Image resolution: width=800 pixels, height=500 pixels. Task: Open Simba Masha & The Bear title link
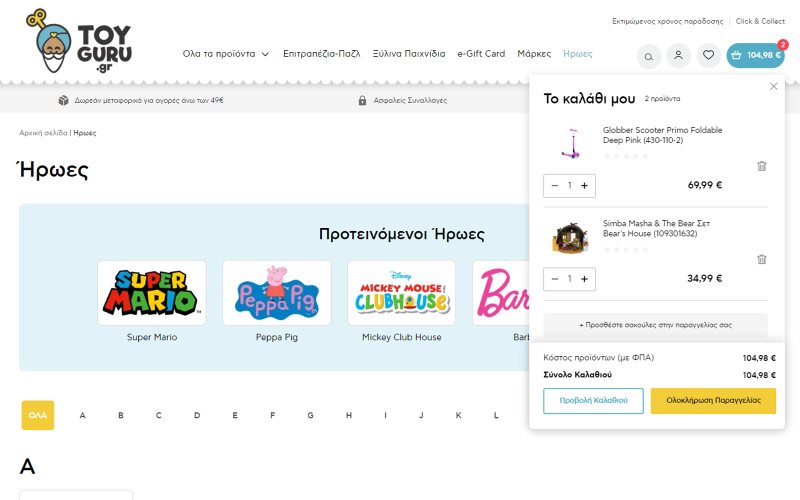point(656,229)
